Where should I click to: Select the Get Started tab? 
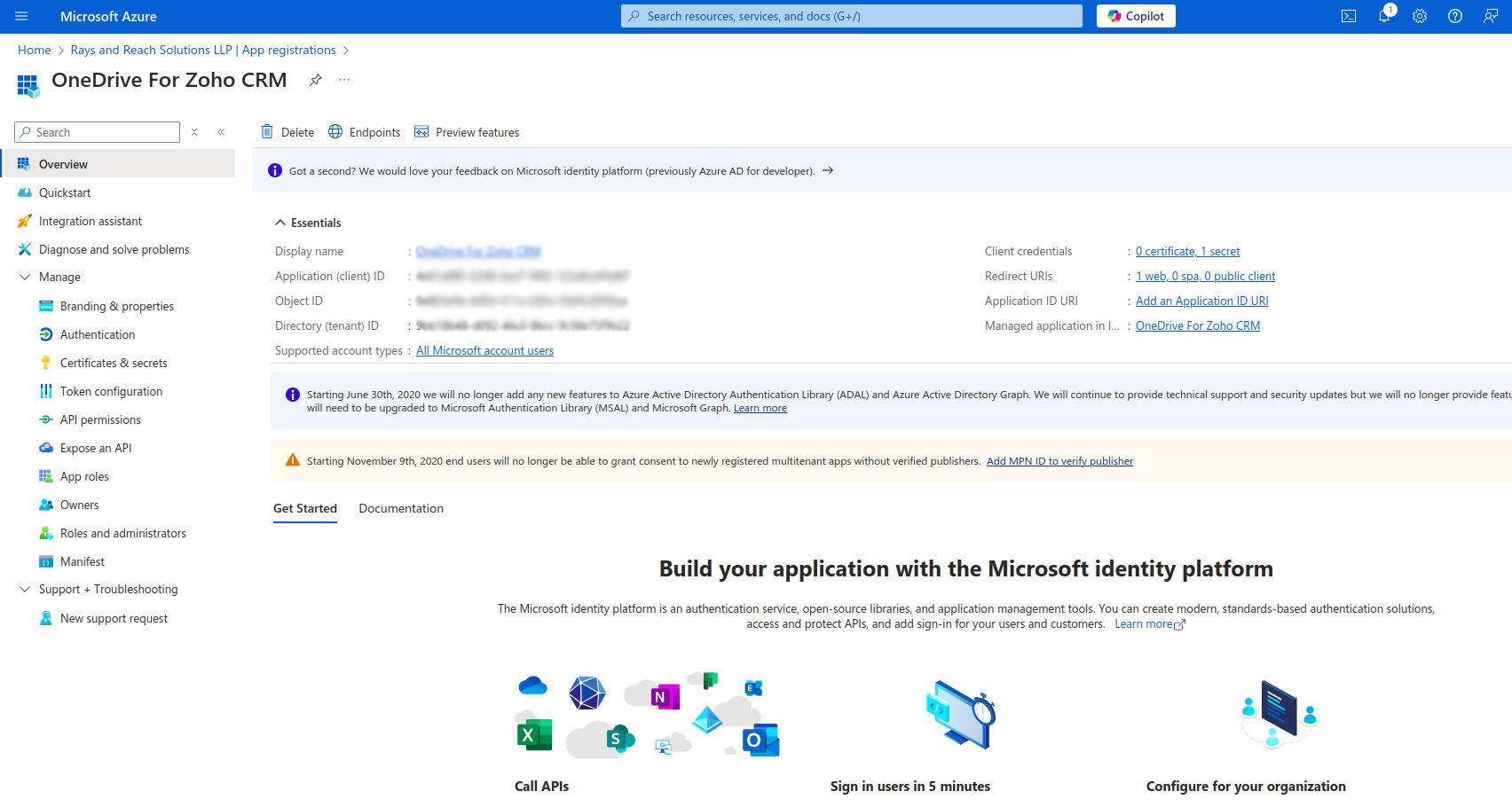coord(305,508)
